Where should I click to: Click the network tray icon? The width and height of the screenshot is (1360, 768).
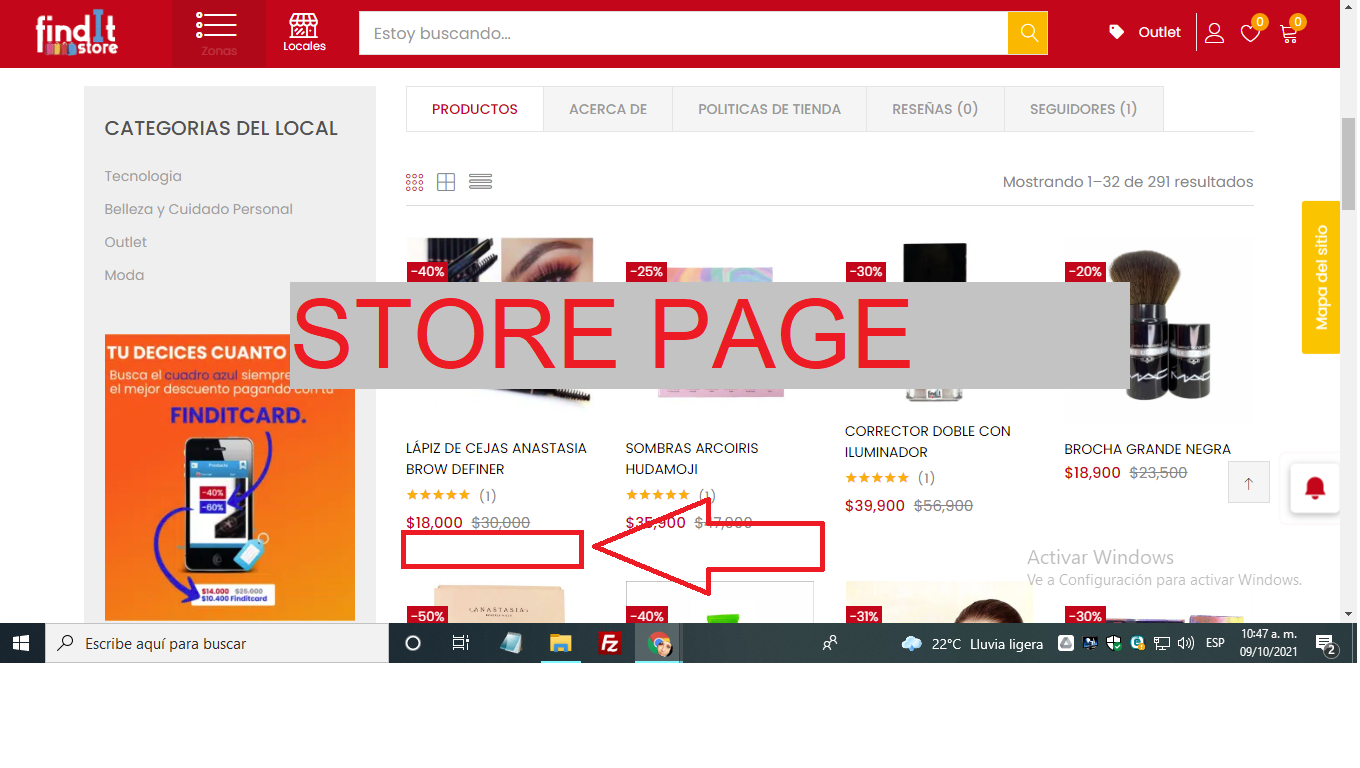point(1162,643)
